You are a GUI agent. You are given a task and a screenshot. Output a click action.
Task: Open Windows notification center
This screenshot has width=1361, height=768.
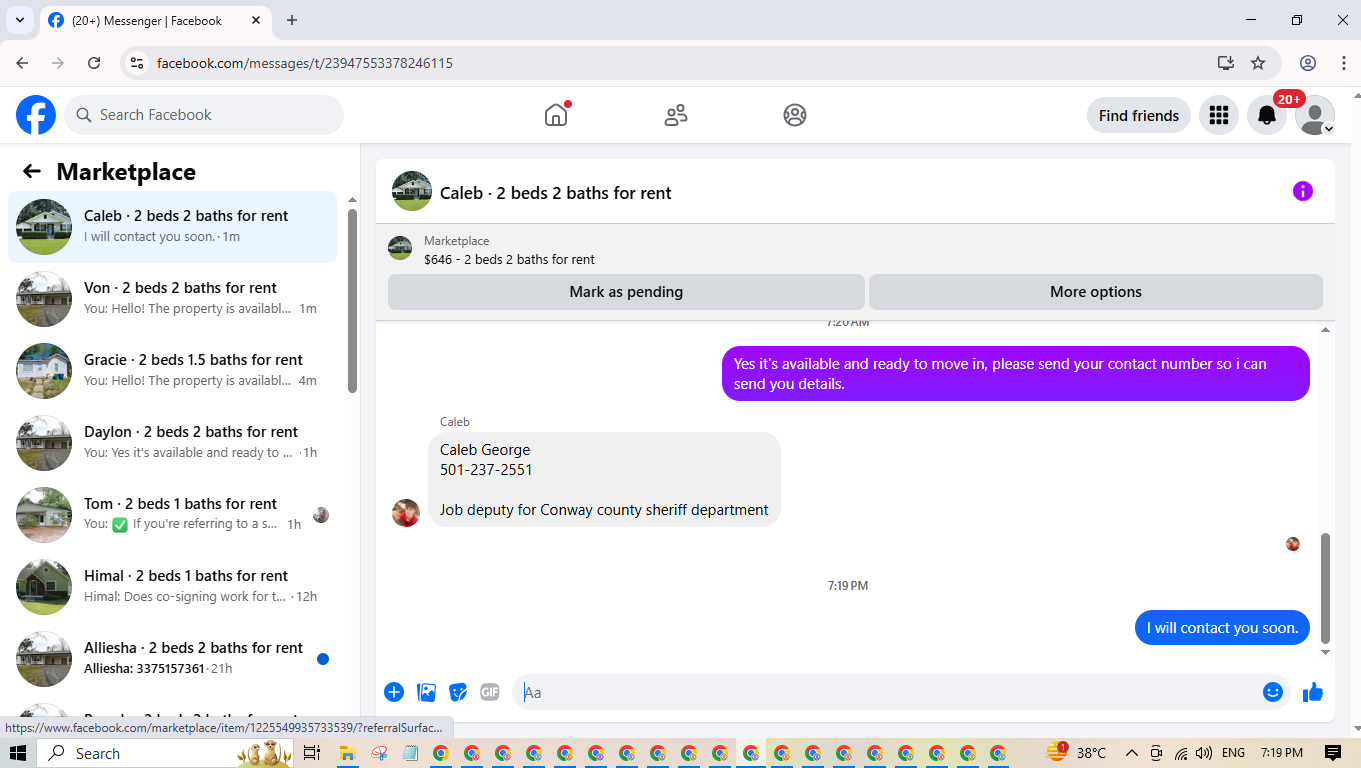pos(1332,753)
